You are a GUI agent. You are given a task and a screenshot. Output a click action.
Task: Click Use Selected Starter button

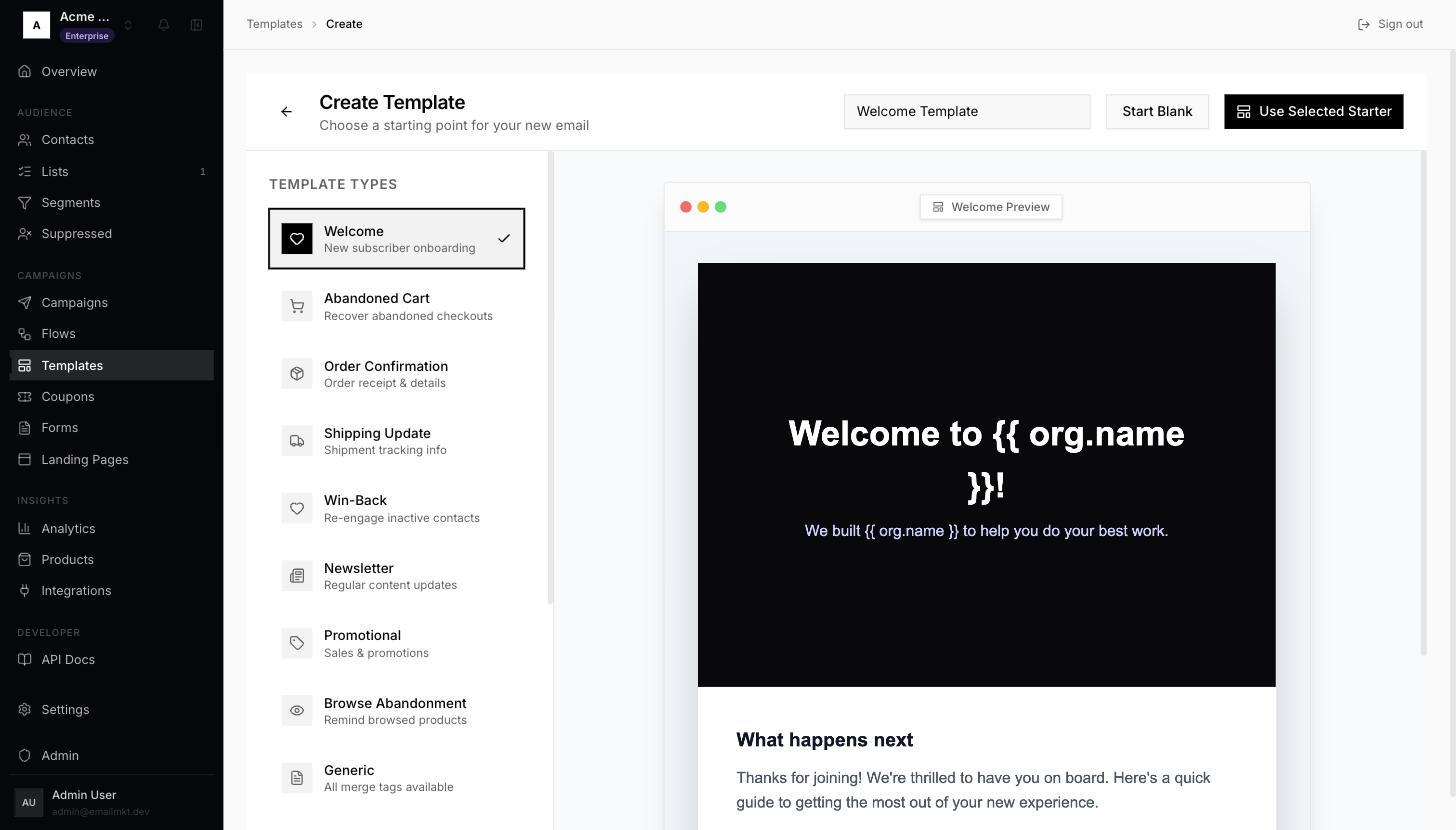click(1314, 112)
